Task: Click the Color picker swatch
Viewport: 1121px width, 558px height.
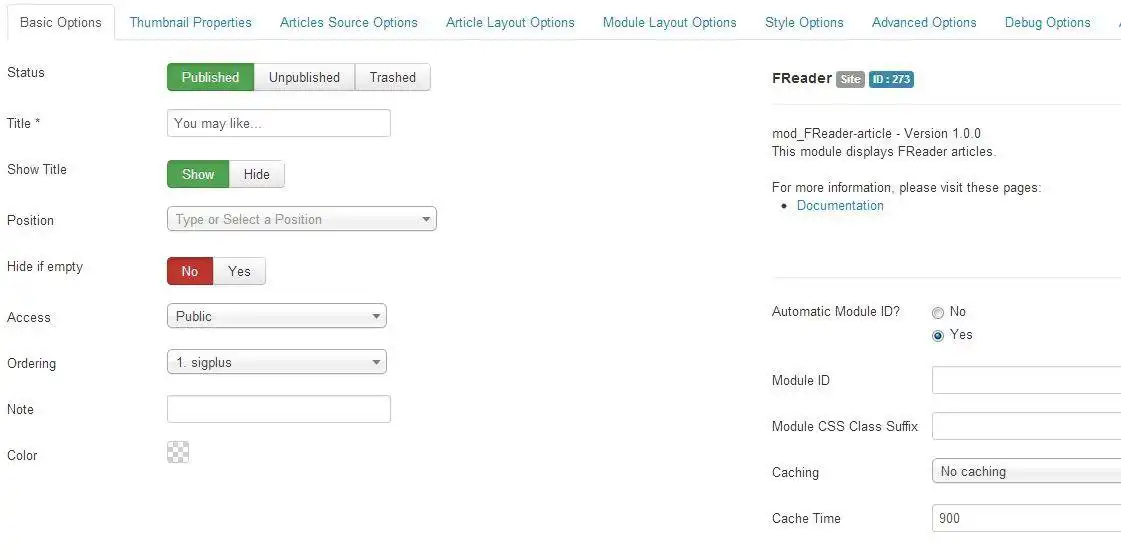Action: pyautogui.click(x=178, y=453)
